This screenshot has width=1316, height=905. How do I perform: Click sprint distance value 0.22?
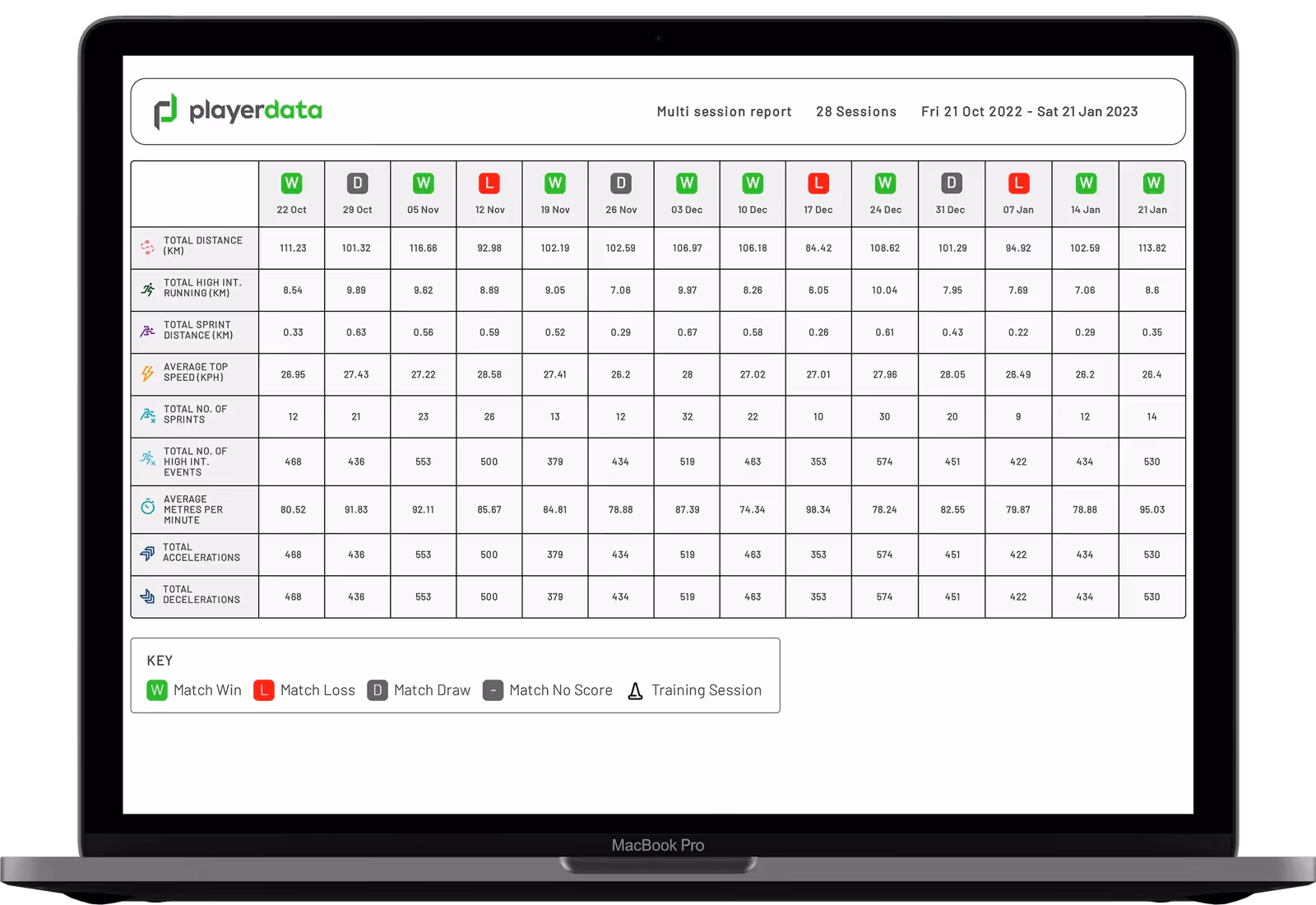[x=1018, y=332]
